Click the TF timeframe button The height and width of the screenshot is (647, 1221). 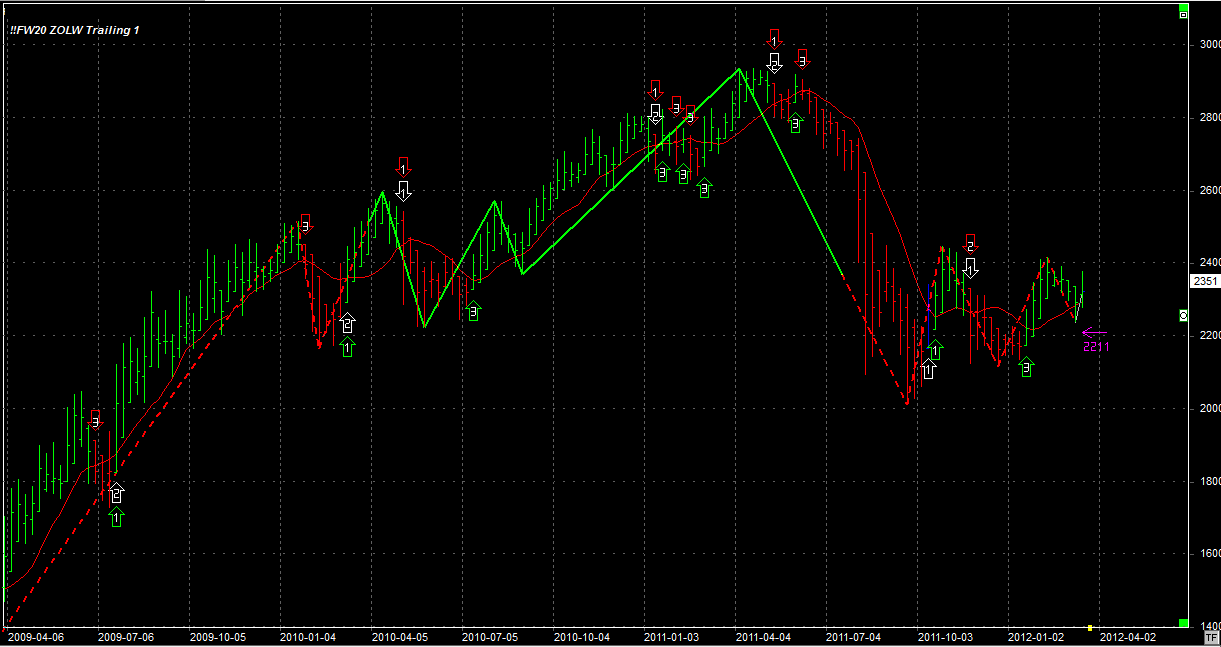coord(1211,636)
